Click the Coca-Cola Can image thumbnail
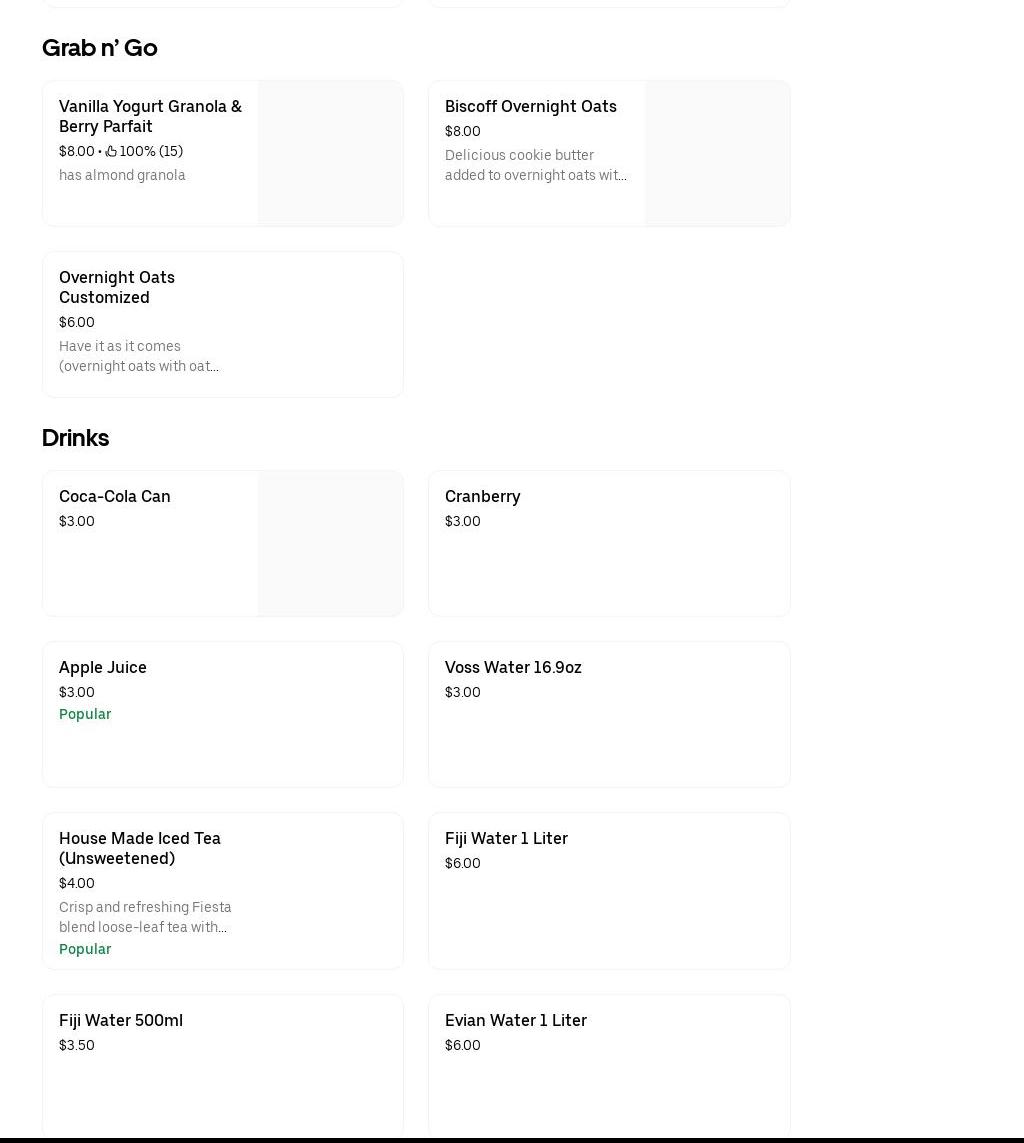This screenshot has height=1143, width=1024. pyautogui.click(x=330, y=543)
